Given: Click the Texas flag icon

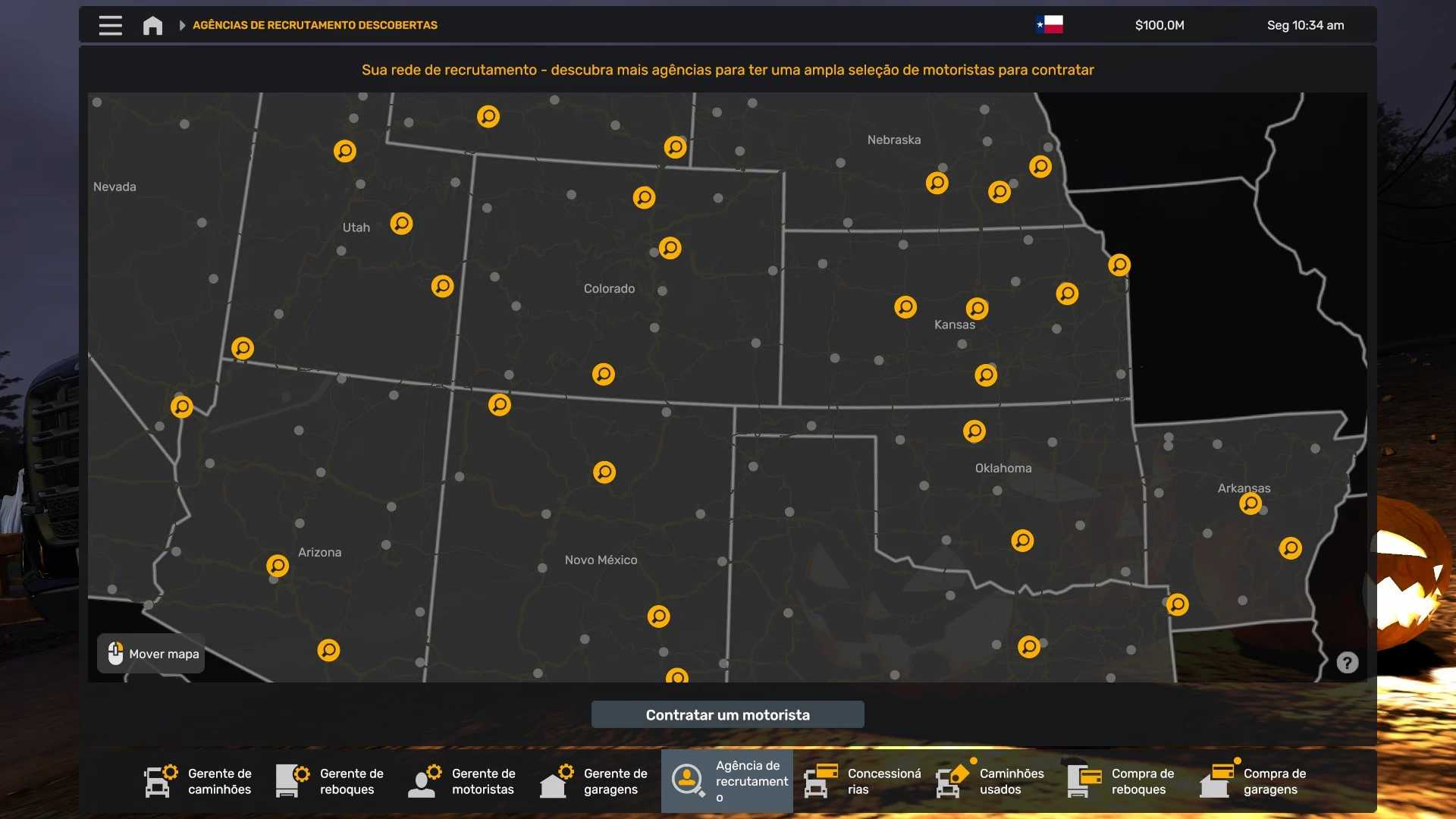Looking at the screenshot, I should click(1050, 25).
